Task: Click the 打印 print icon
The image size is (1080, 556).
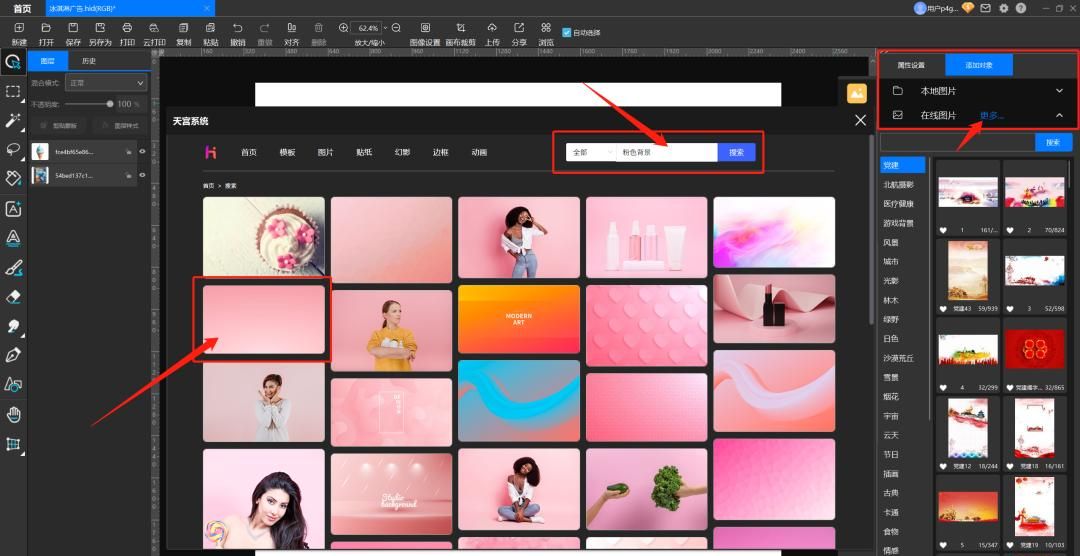Action: click(x=127, y=28)
